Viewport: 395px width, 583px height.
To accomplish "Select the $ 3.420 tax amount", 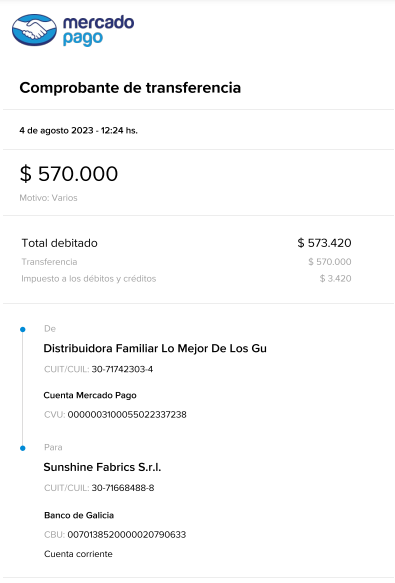I will (335, 278).
